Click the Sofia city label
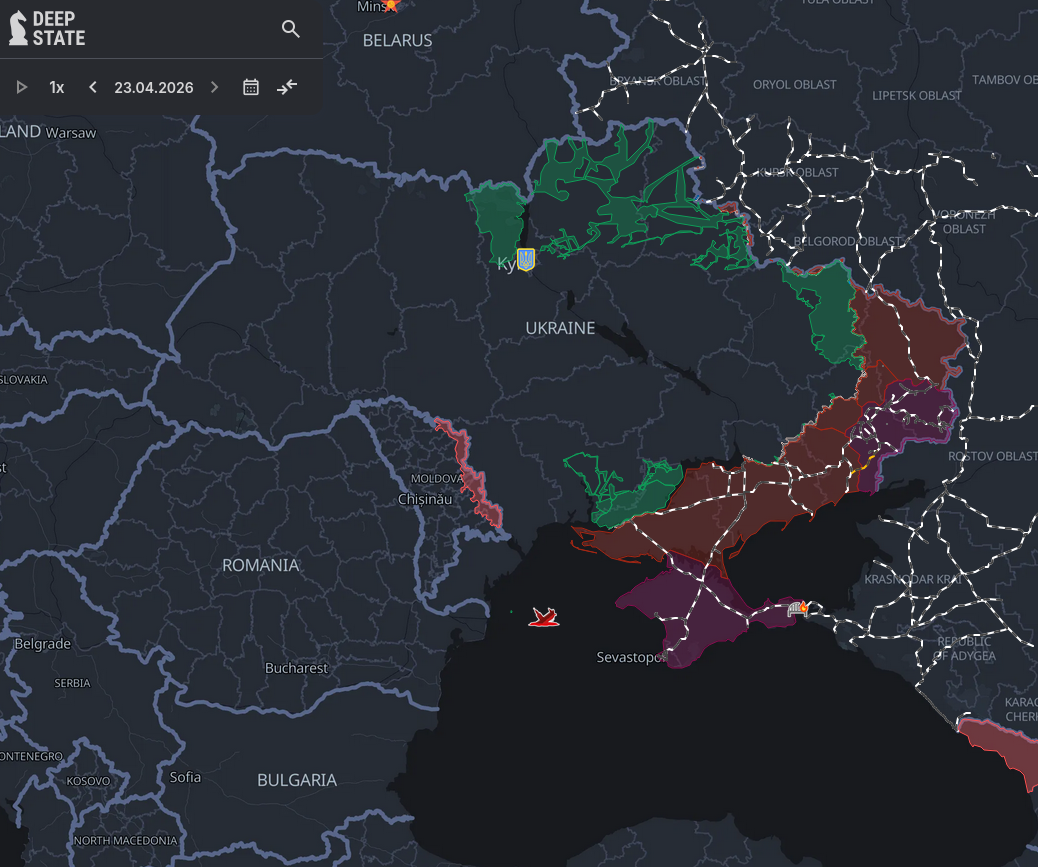 (185, 777)
